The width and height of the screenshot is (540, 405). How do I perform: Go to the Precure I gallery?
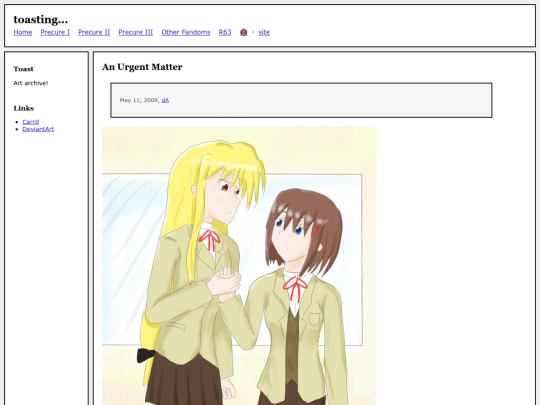point(55,32)
